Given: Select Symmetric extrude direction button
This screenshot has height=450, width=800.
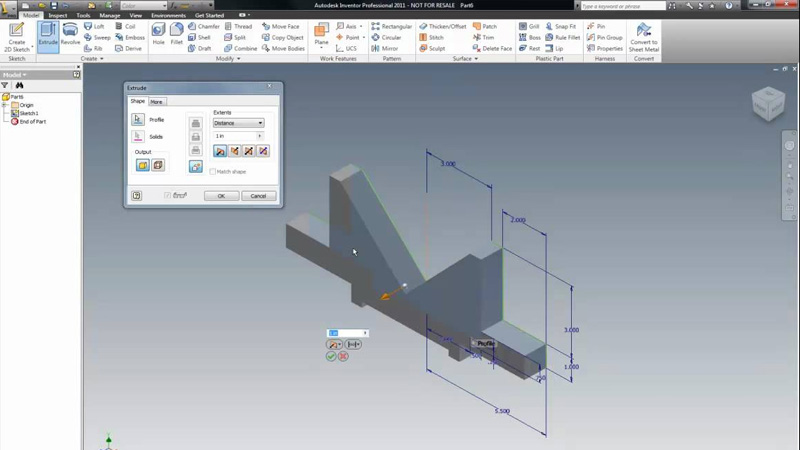Looking at the screenshot, I should (x=248, y=151).
